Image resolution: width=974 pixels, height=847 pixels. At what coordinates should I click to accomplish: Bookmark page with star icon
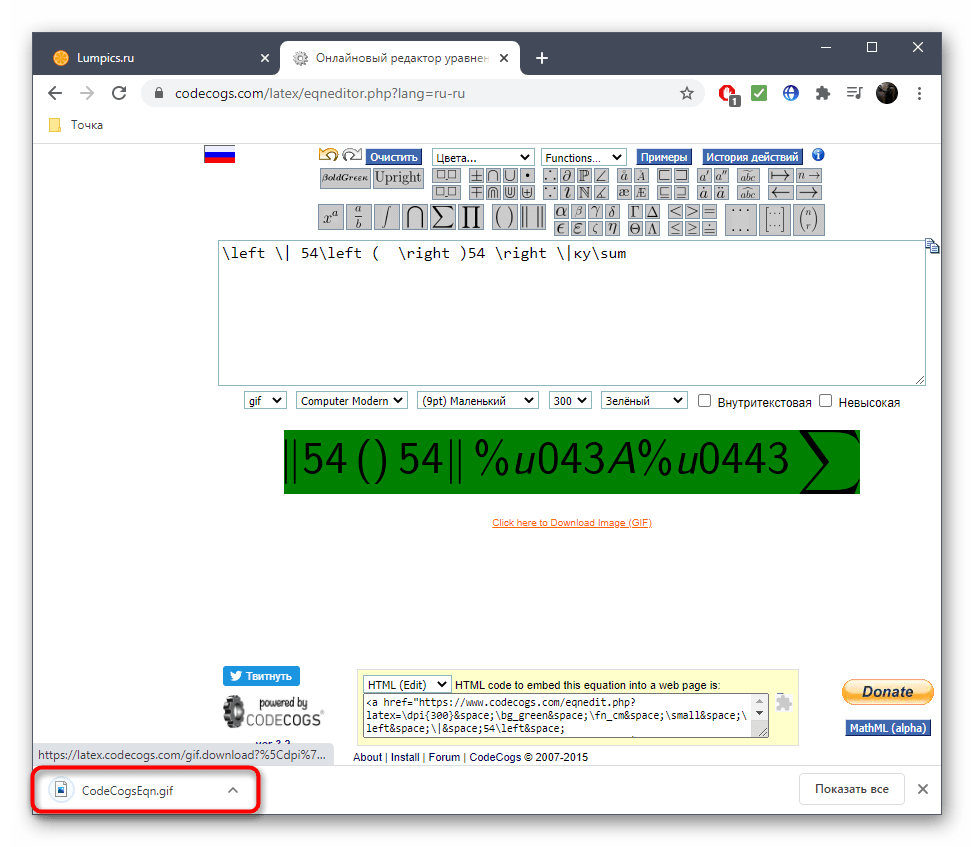[686, 93]
